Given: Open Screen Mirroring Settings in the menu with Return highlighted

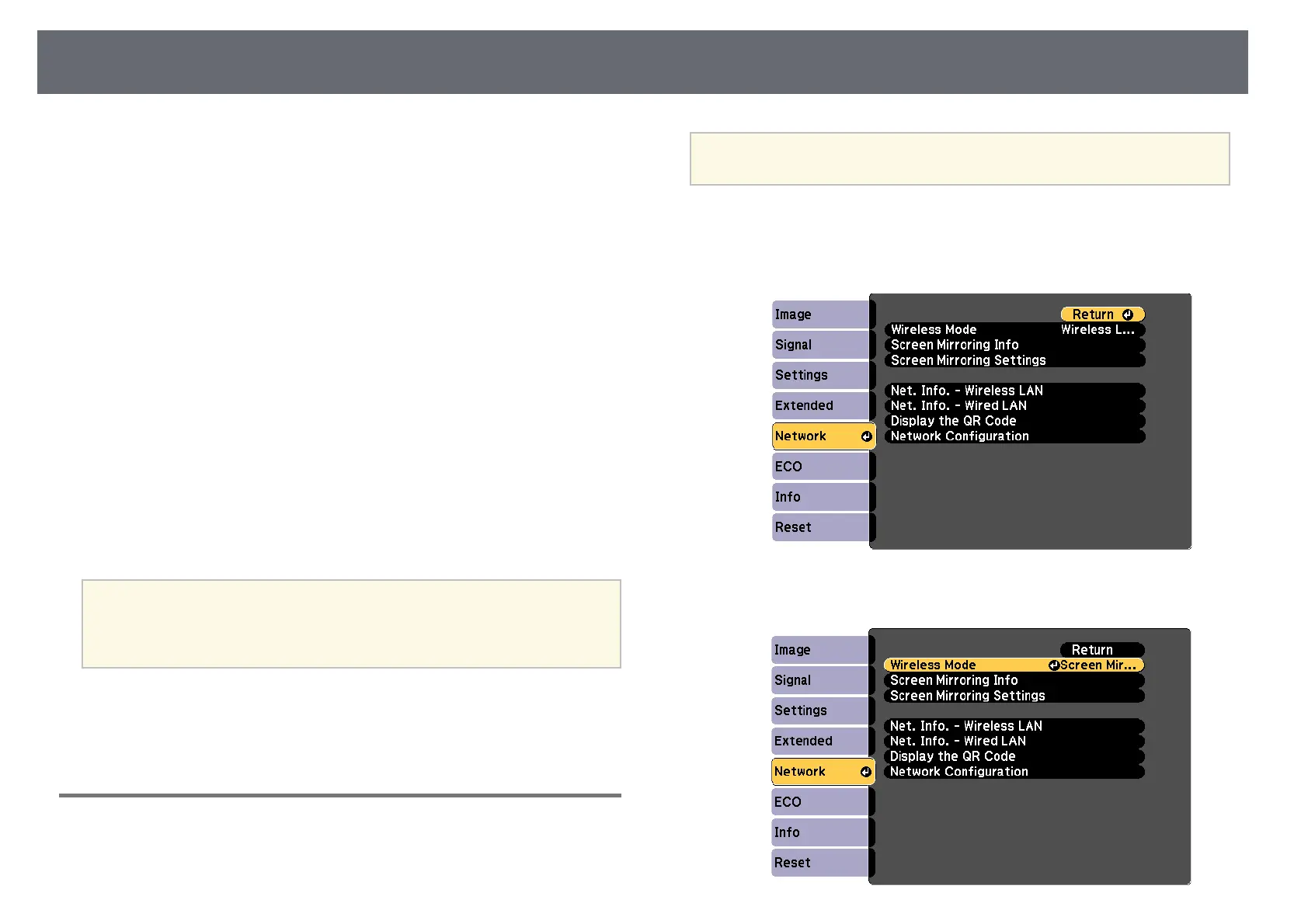Looking at the screenshot, I should coord(1014,360).
